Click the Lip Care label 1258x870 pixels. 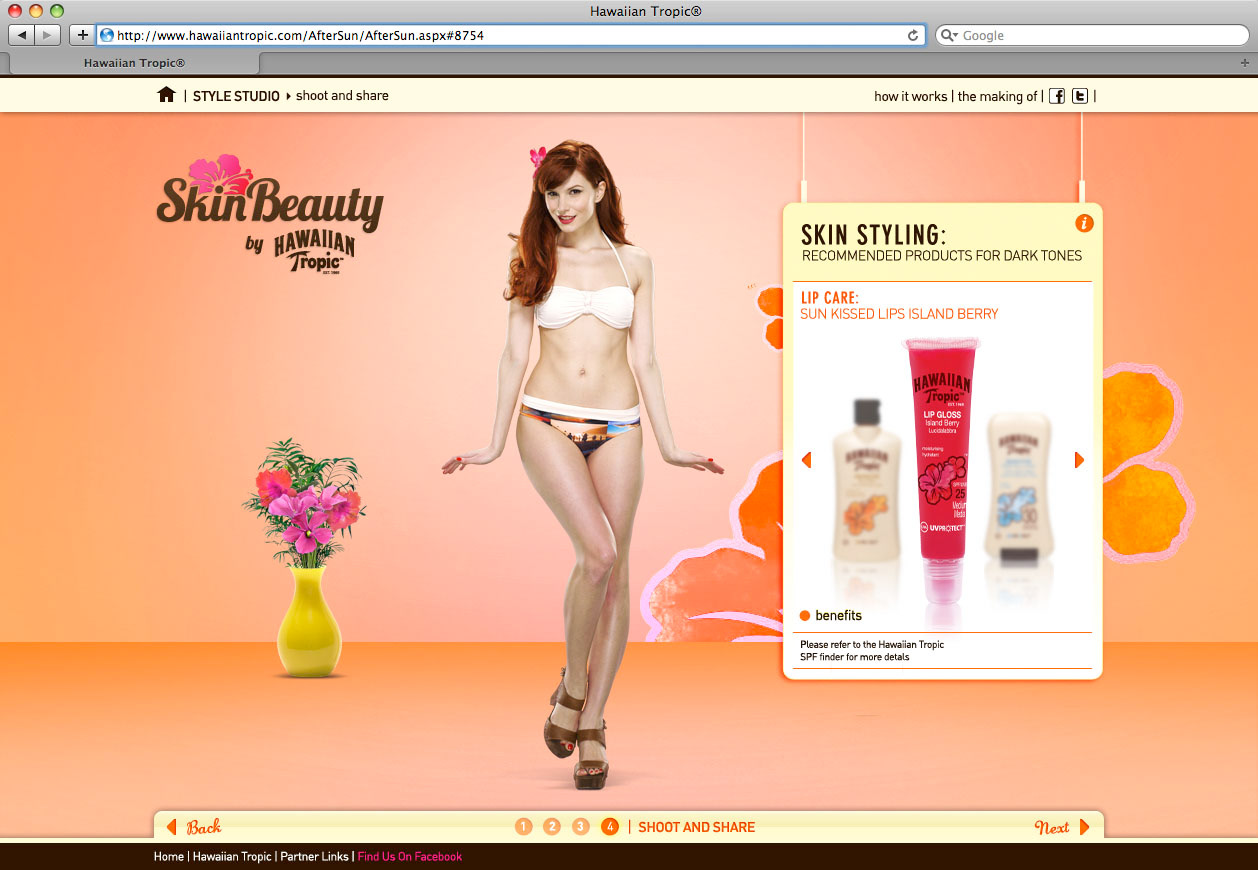coord(830,298)
